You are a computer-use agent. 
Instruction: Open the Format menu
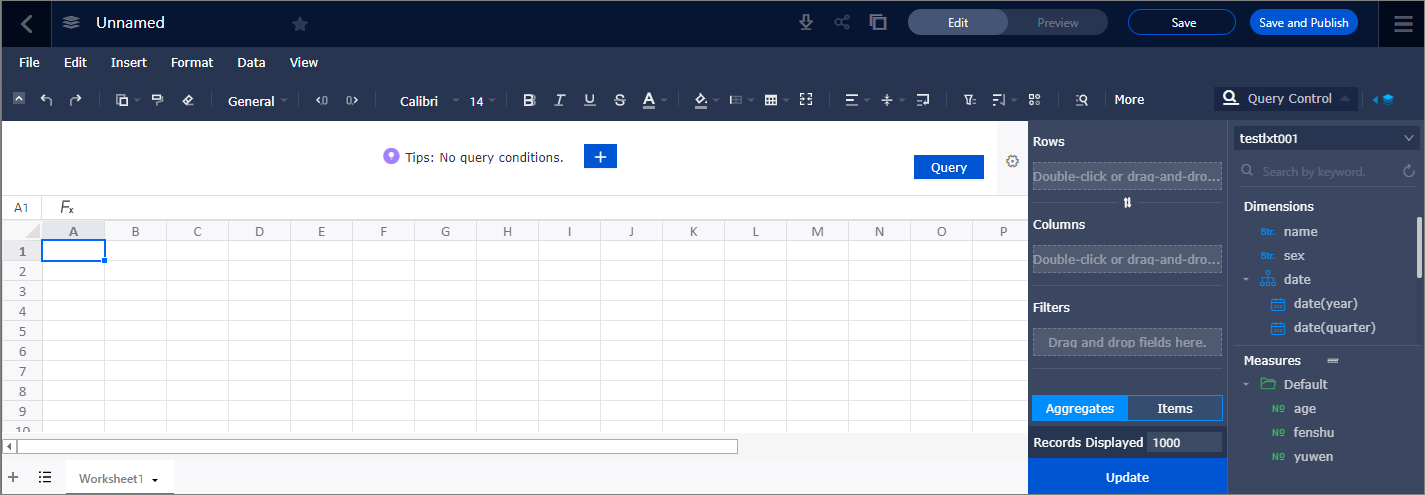click(x=192, y=62)
